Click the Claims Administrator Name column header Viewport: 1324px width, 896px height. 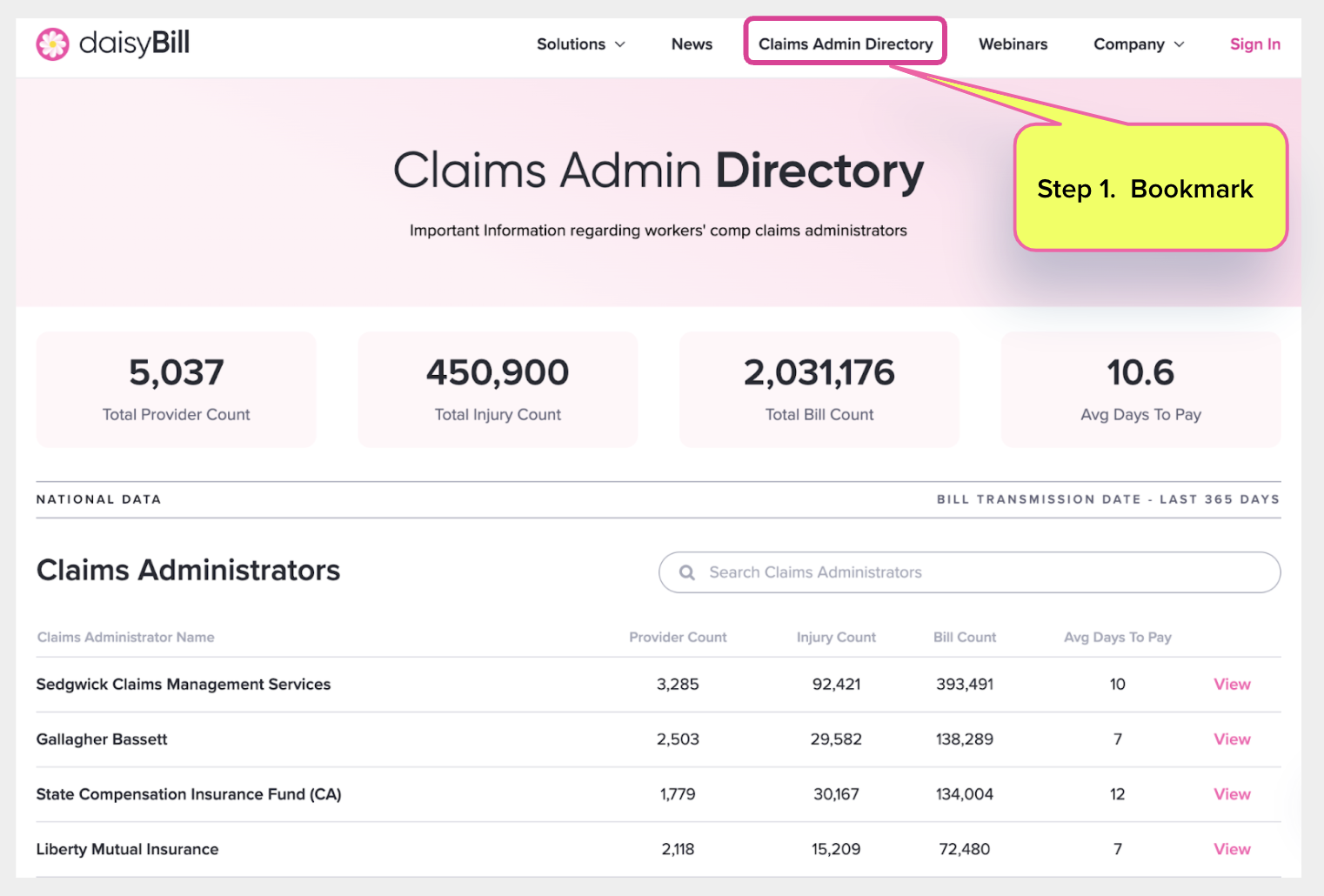coord(126,638)
